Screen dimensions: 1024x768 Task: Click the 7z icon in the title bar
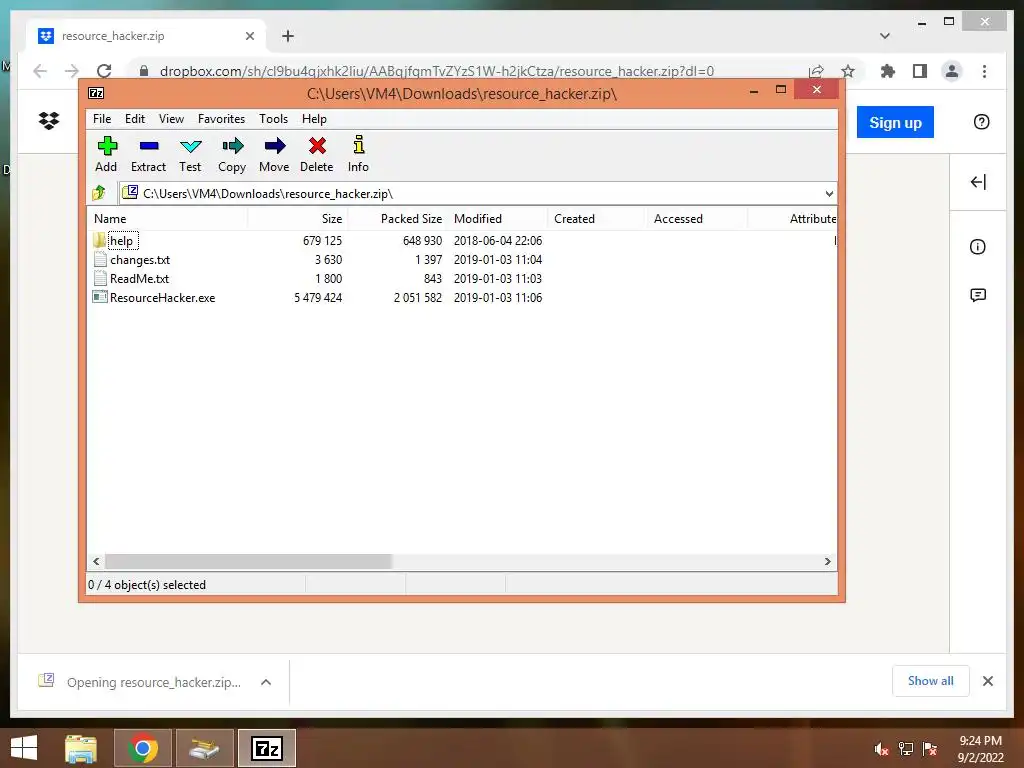[96, 93]
